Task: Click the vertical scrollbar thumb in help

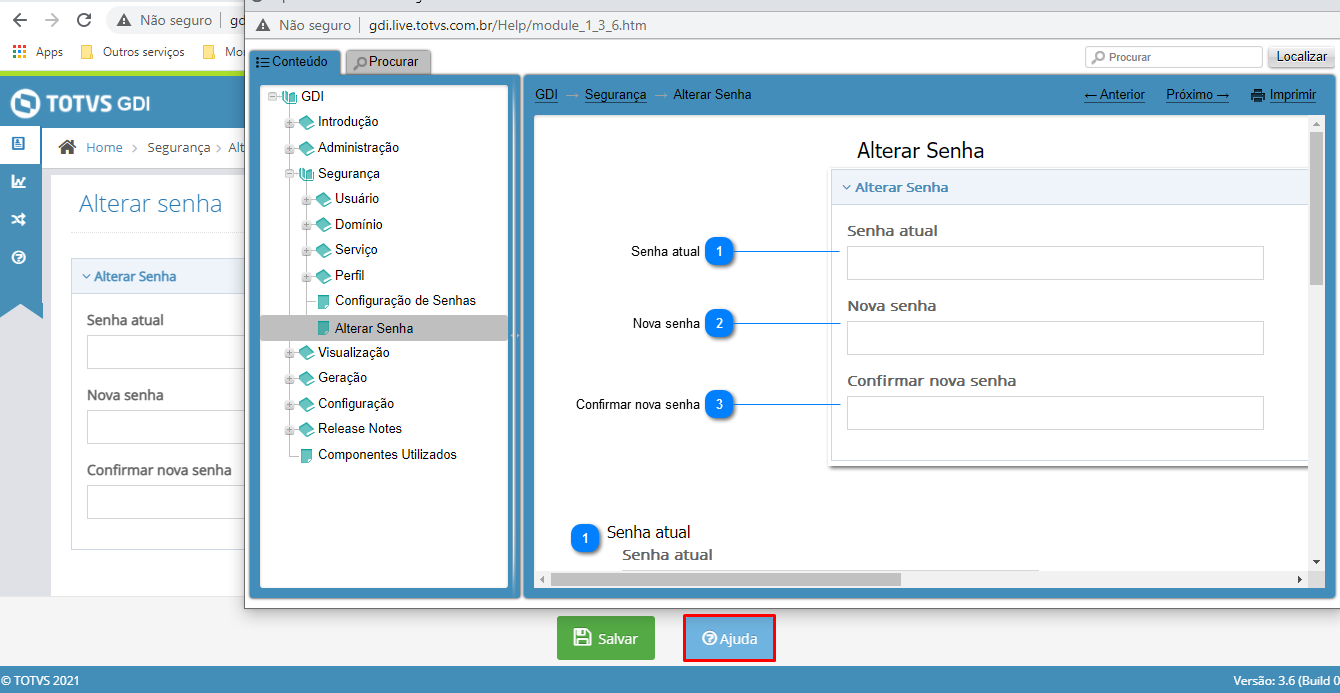Action: click(x=1316, y=208)
